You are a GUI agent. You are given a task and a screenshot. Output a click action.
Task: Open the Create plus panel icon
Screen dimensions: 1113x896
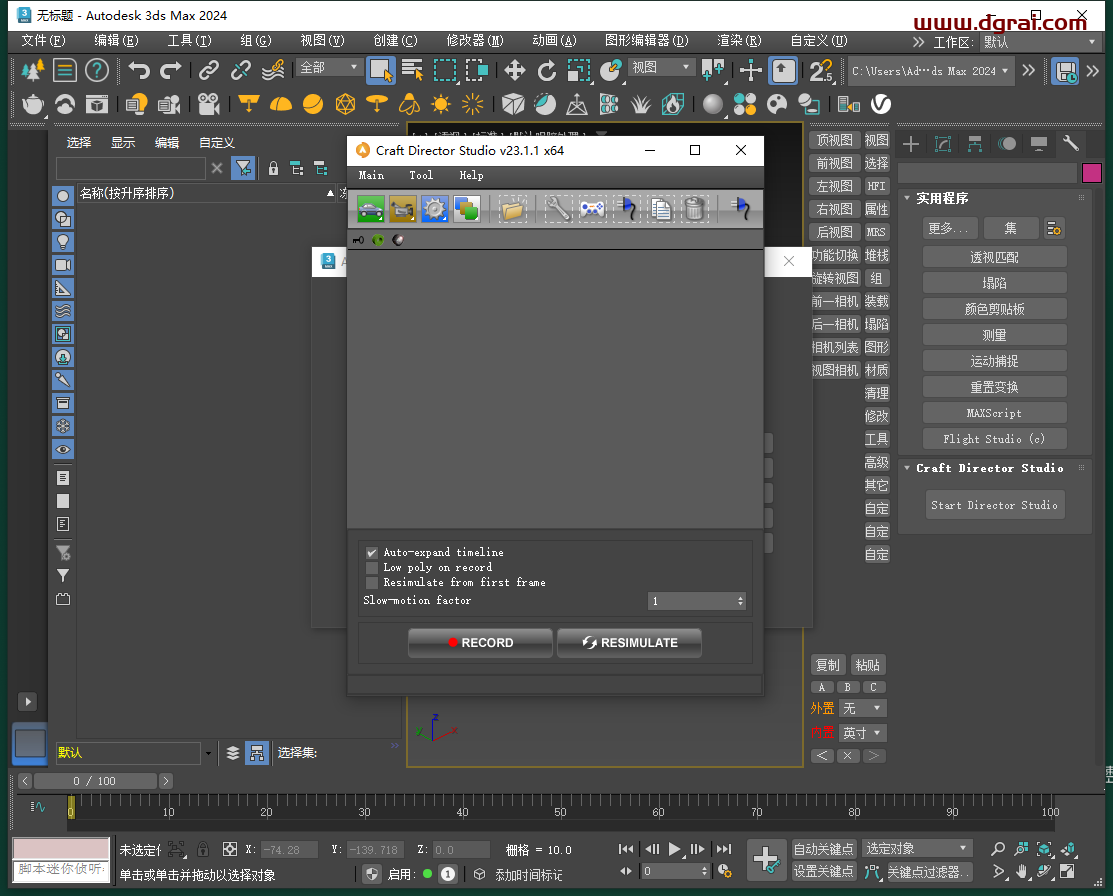[x=911, y=144]
